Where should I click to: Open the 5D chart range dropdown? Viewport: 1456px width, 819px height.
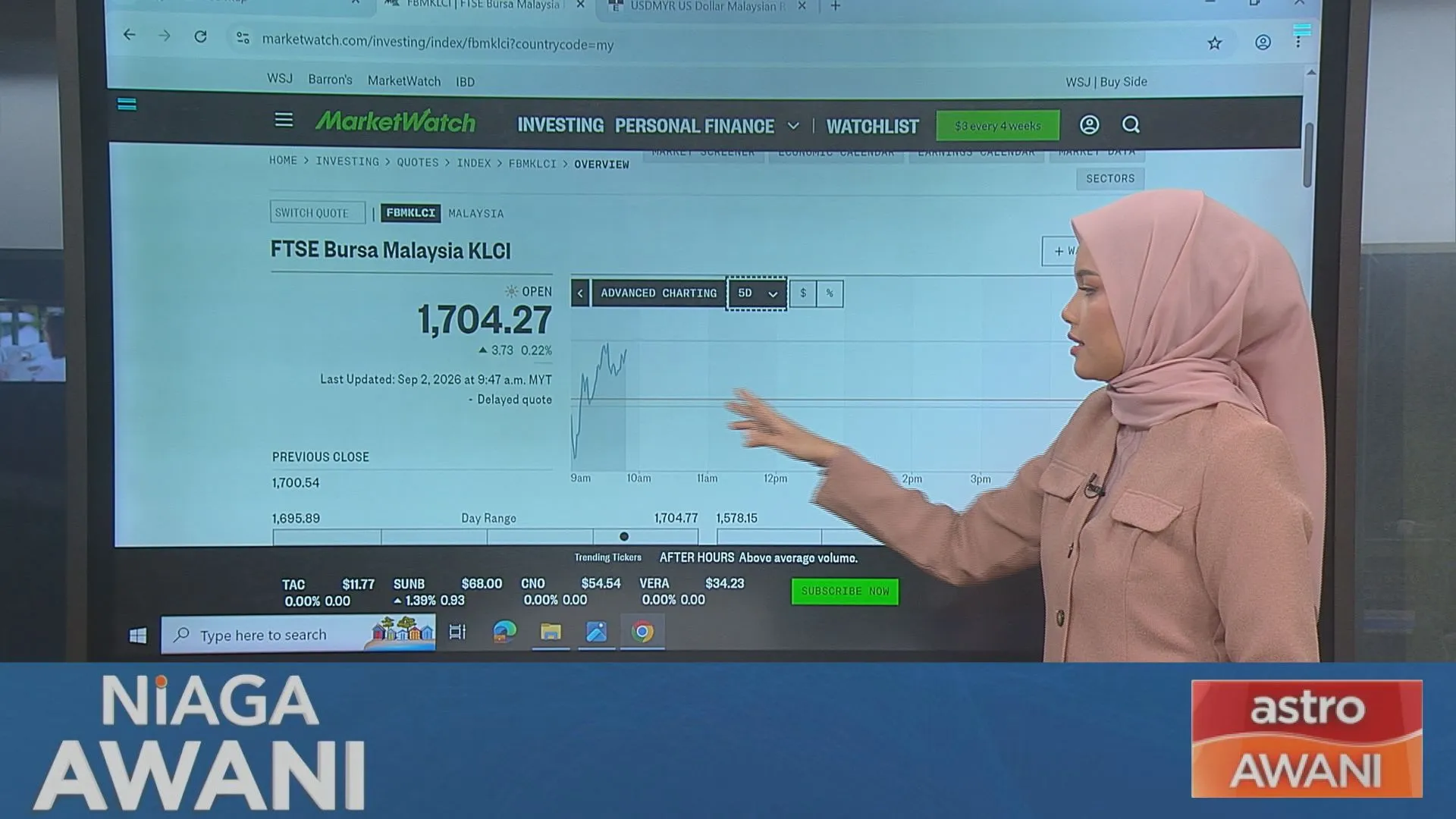pos(757,293)
